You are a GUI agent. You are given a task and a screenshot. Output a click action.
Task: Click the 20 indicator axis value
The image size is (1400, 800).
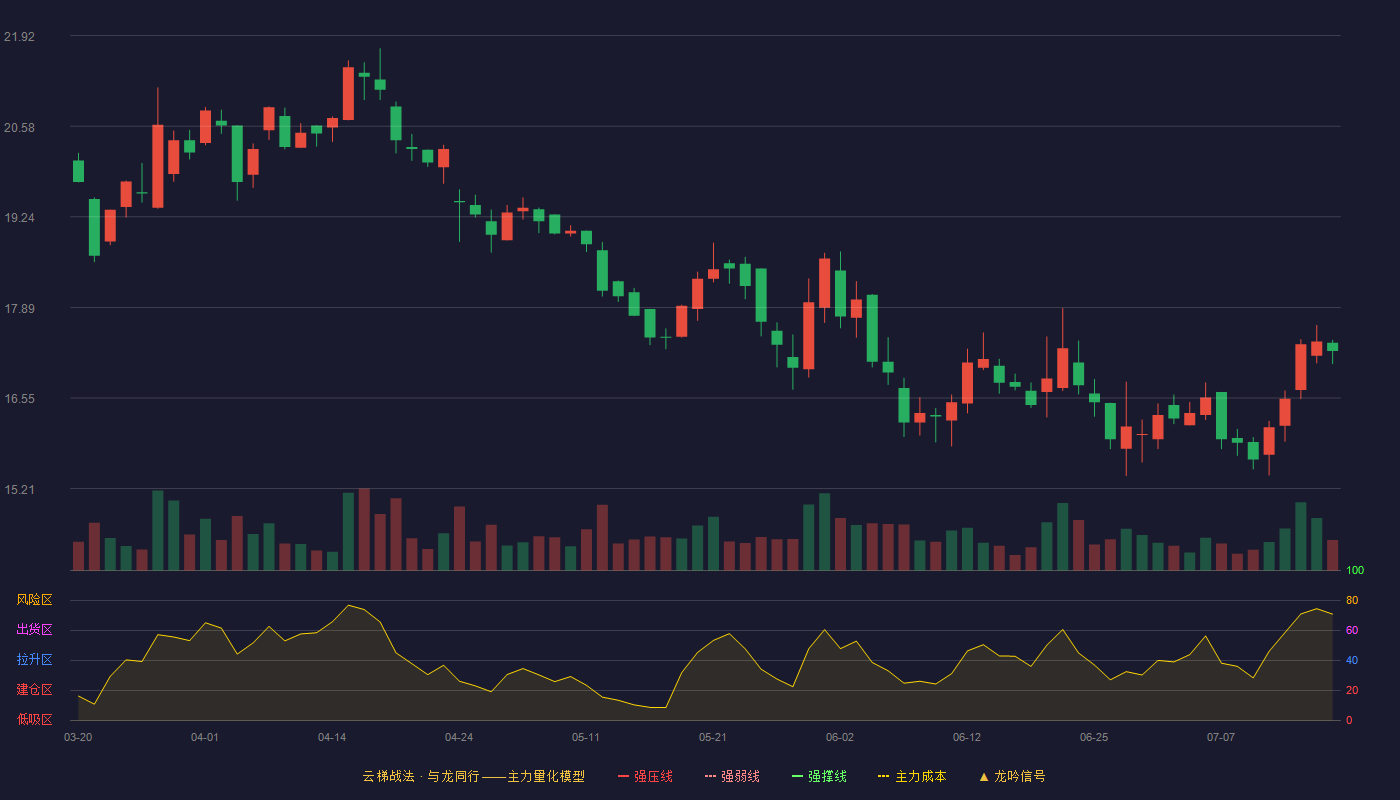1352,690
